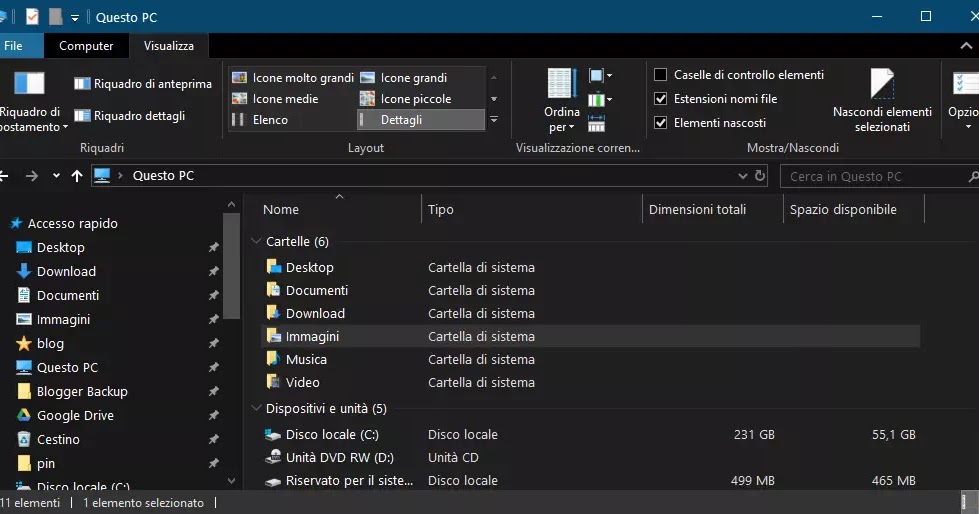Select Icone molto grandi layout
Screen dimensions: 979x514
tap(239, 78)
